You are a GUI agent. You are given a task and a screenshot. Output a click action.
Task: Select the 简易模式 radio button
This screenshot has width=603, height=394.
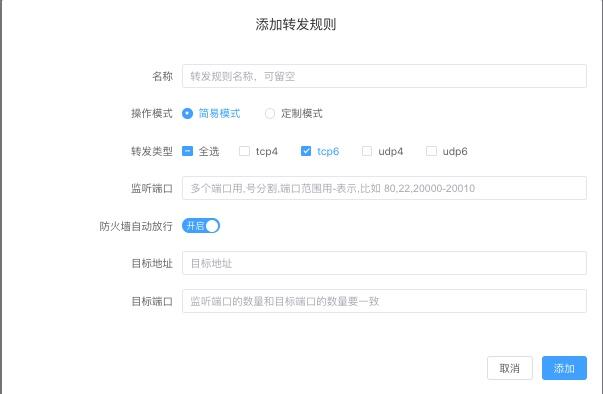tap(187, 113)
